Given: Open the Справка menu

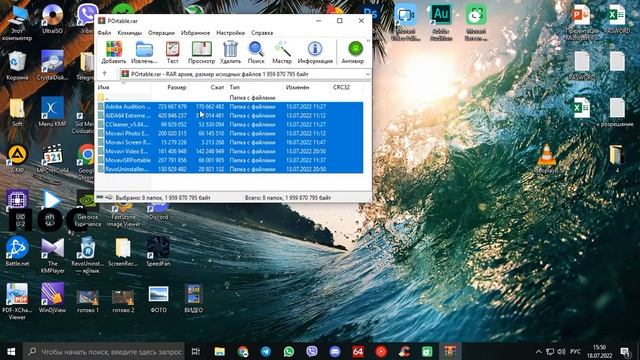Looking at the screenshot, I should point(262,33).
